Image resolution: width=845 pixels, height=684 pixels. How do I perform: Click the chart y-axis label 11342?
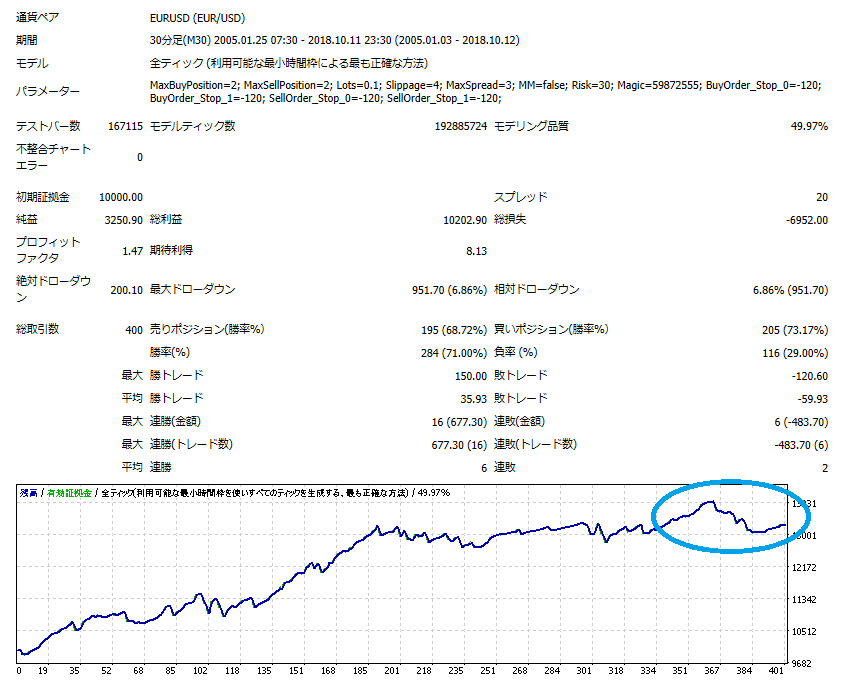coord(805,600)
